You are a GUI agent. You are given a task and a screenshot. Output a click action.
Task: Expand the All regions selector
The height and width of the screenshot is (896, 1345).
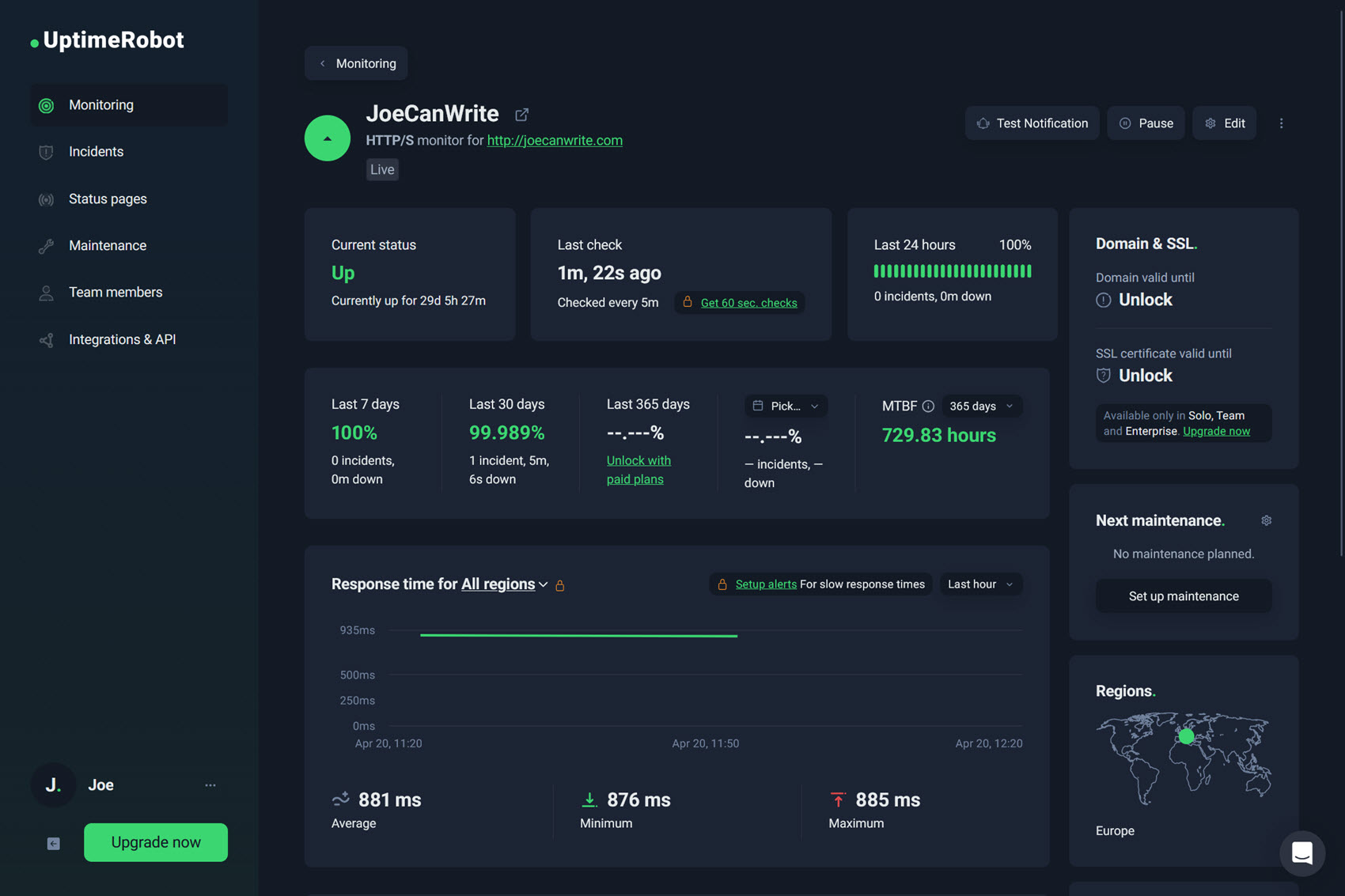pos(502,584)
